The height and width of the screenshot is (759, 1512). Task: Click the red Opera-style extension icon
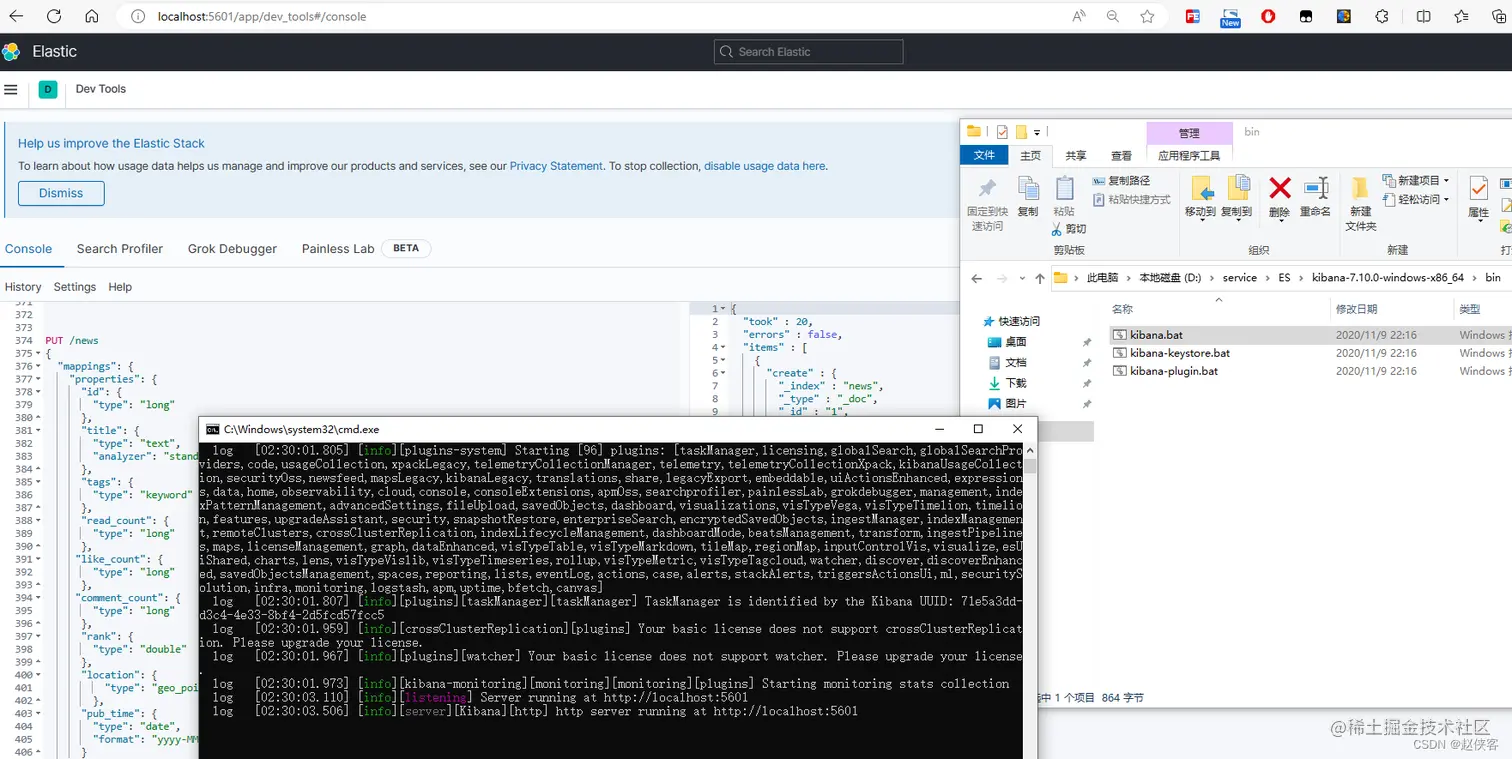pos(1268,17)
